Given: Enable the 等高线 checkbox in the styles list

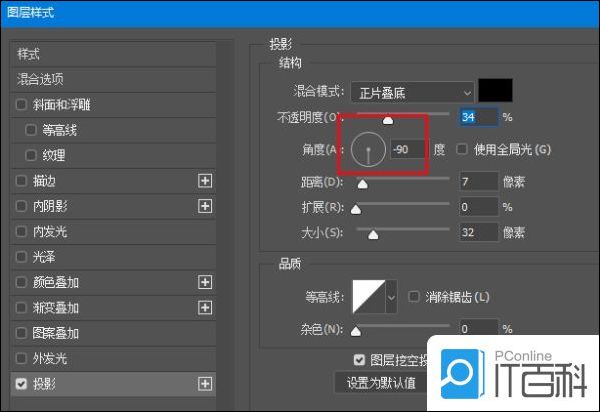Looking at the screenshot, I should (x=31, y=130).
